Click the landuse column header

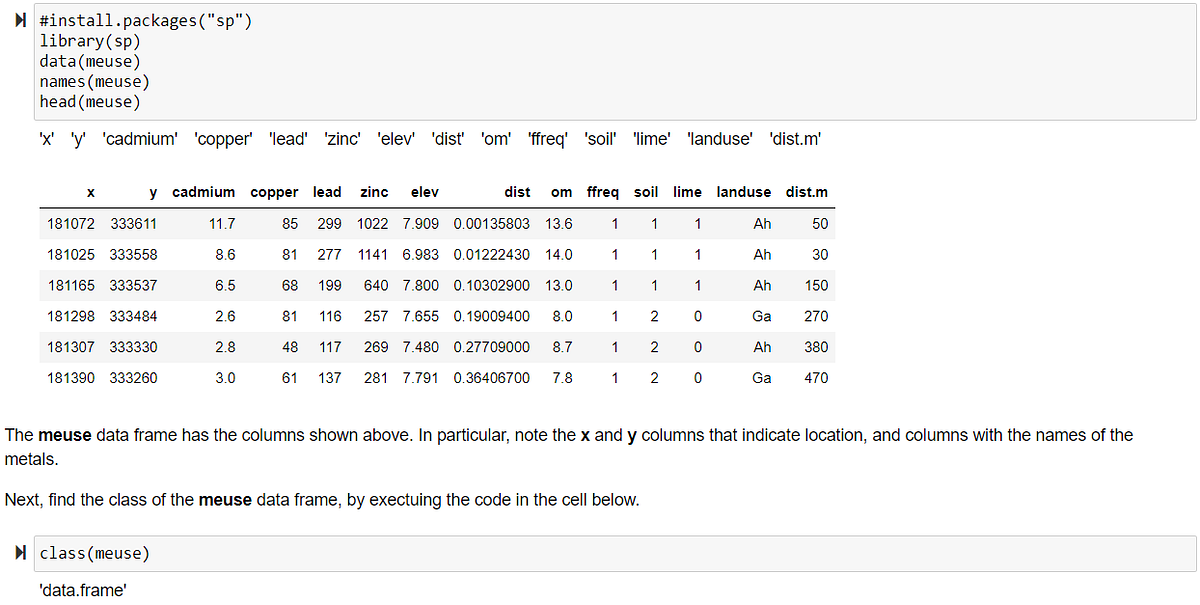pos(744,192)
